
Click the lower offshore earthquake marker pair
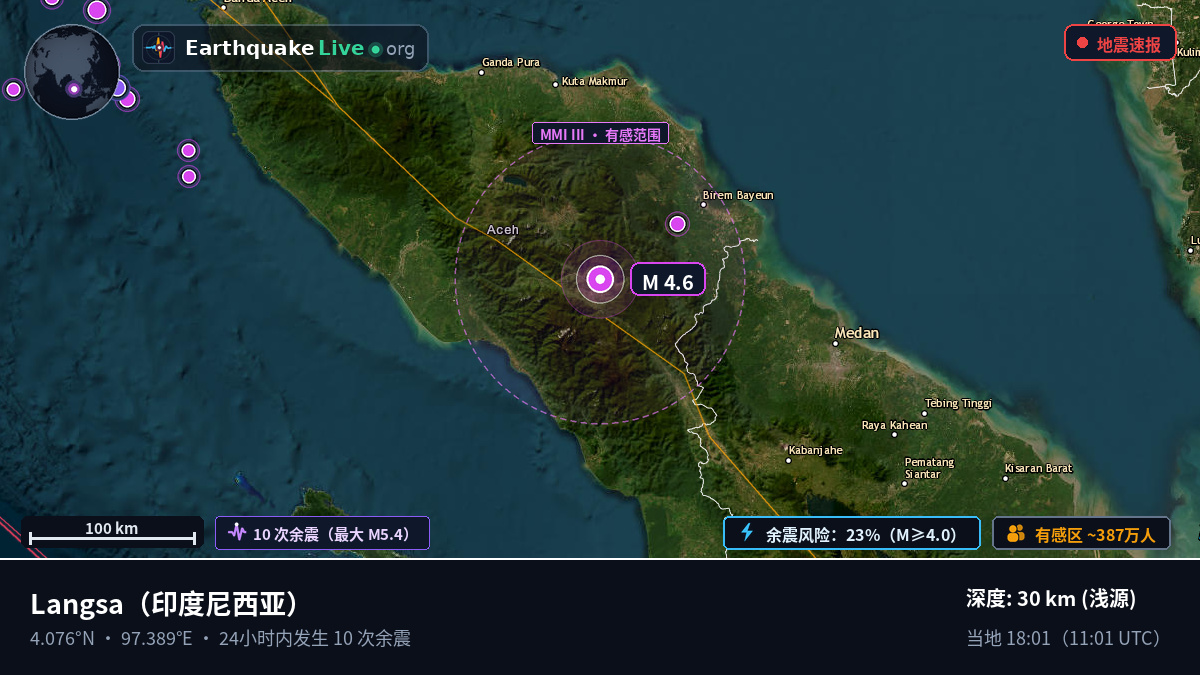(x=188, y=176)
